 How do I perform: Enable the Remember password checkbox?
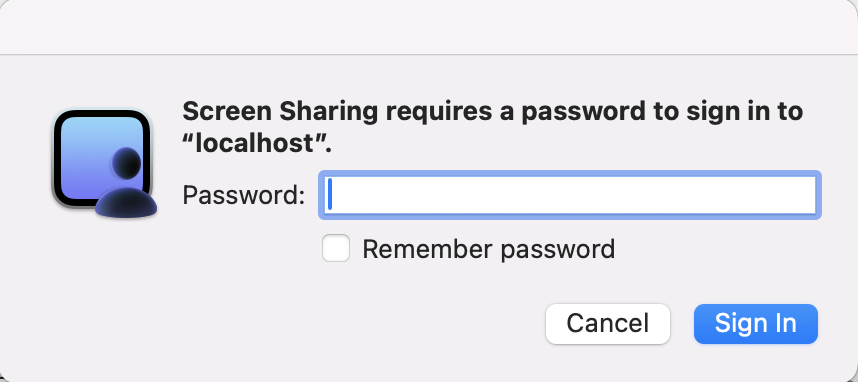[x=335, y=248]
